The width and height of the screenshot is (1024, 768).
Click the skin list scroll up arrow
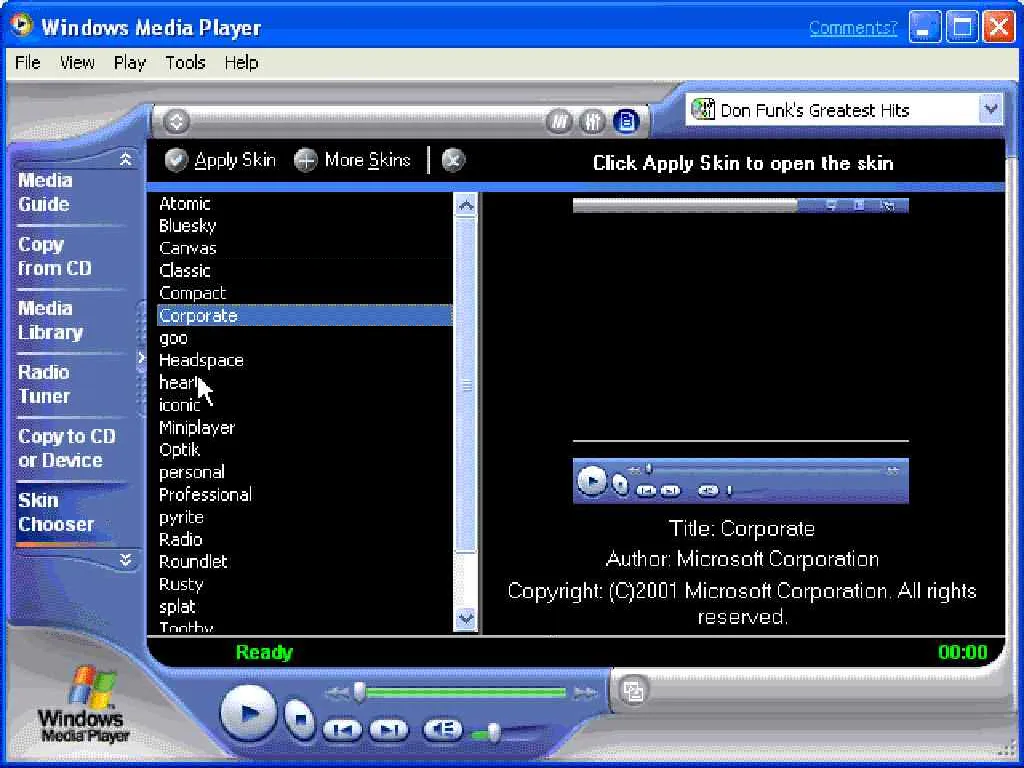[x=466, y=206]
